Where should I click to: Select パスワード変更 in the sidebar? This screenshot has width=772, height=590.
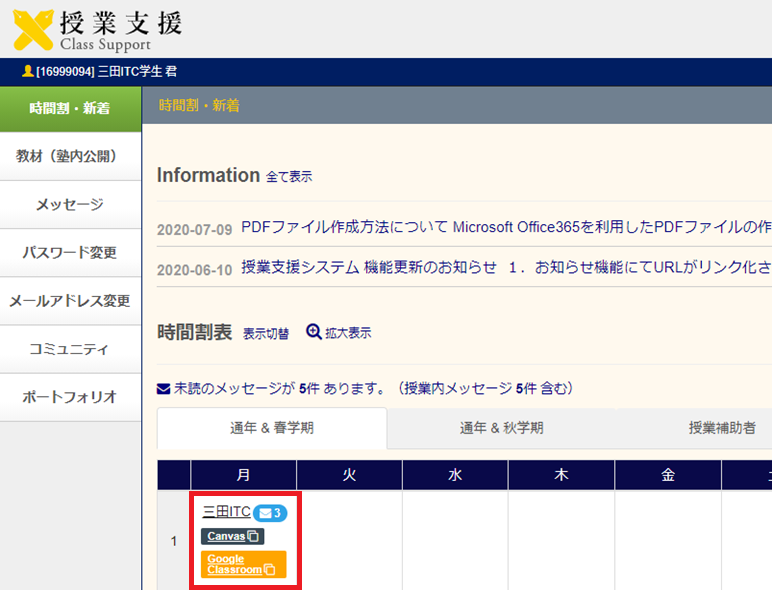pyautogui.click(x=70, y=252)
